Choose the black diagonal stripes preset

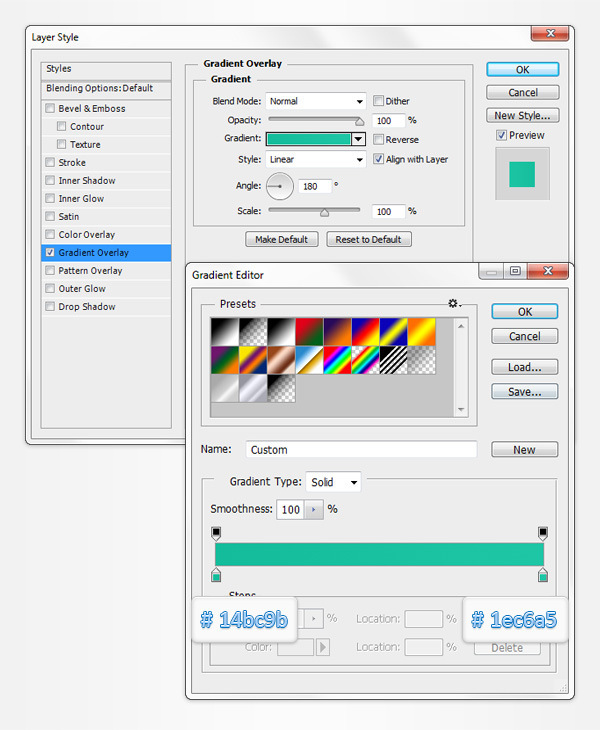(395, 359)
